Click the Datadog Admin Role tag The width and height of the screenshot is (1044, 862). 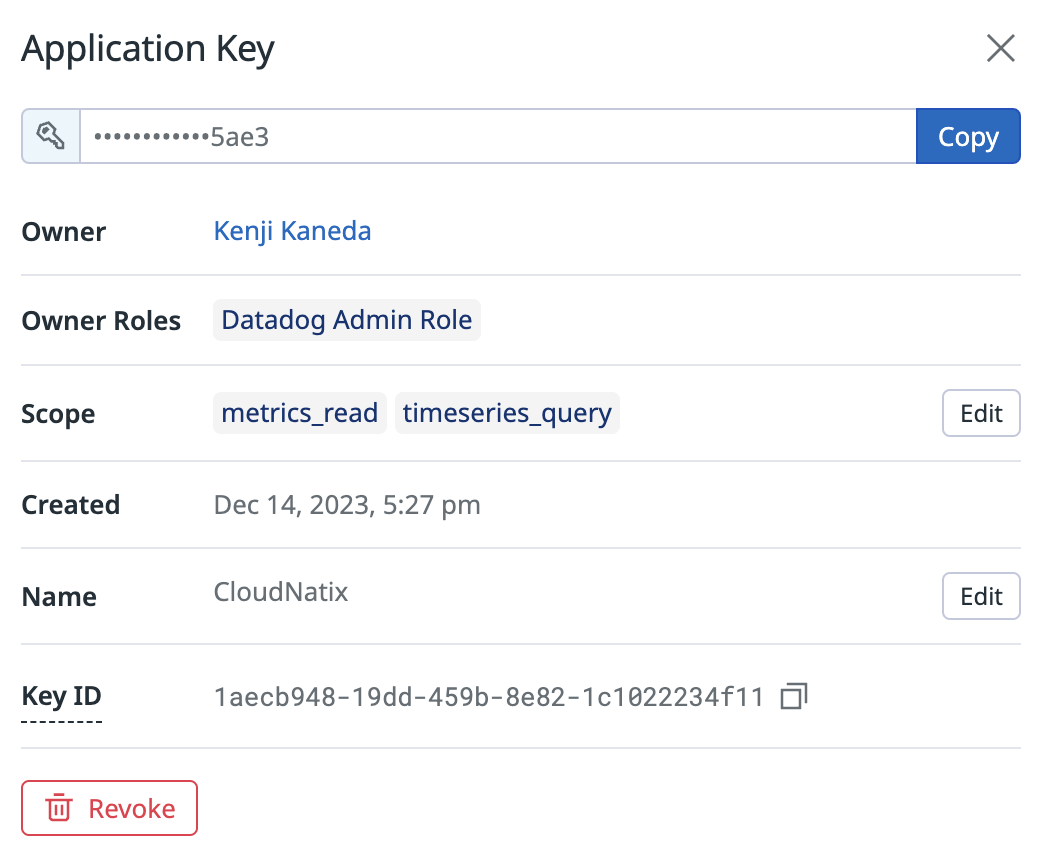[346, 321]
